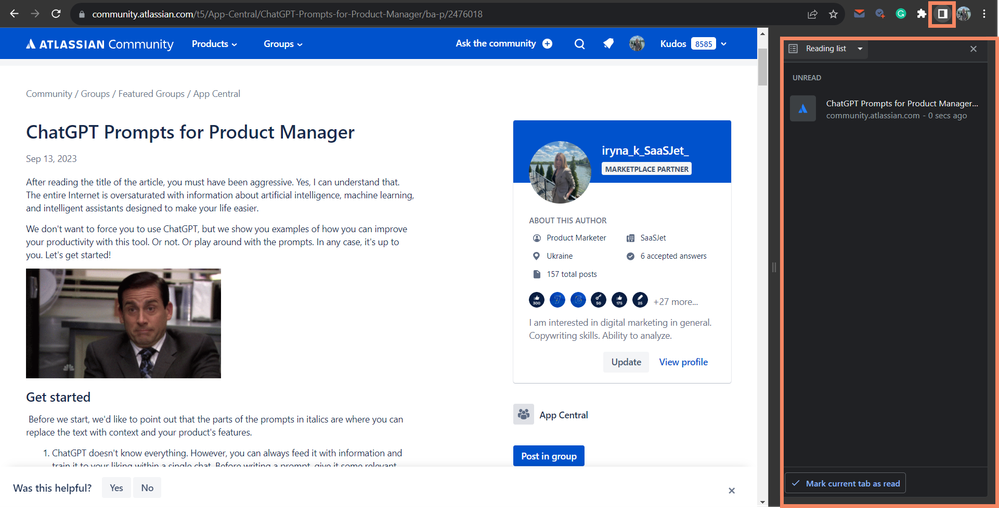Viewport: 999px width, 508px height.
Task: Click Mark current tab as read
Action: [x=845, y=483]
